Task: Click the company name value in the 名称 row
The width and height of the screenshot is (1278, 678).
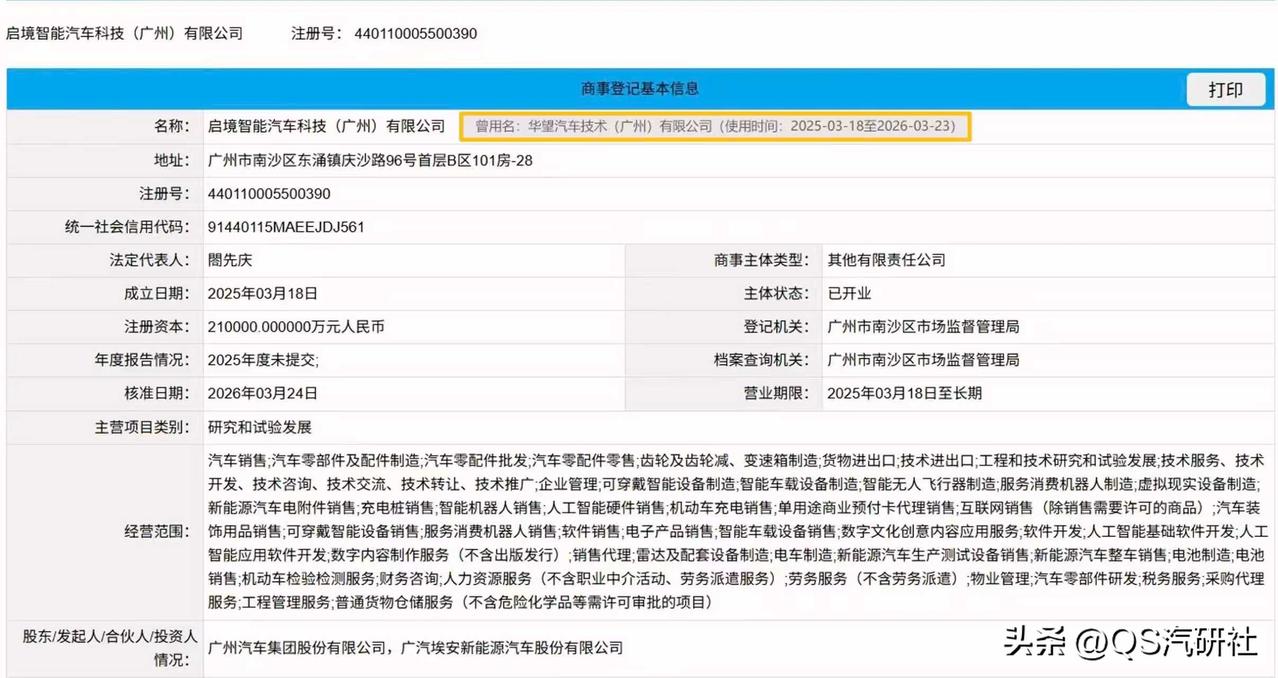Action: 326,126
